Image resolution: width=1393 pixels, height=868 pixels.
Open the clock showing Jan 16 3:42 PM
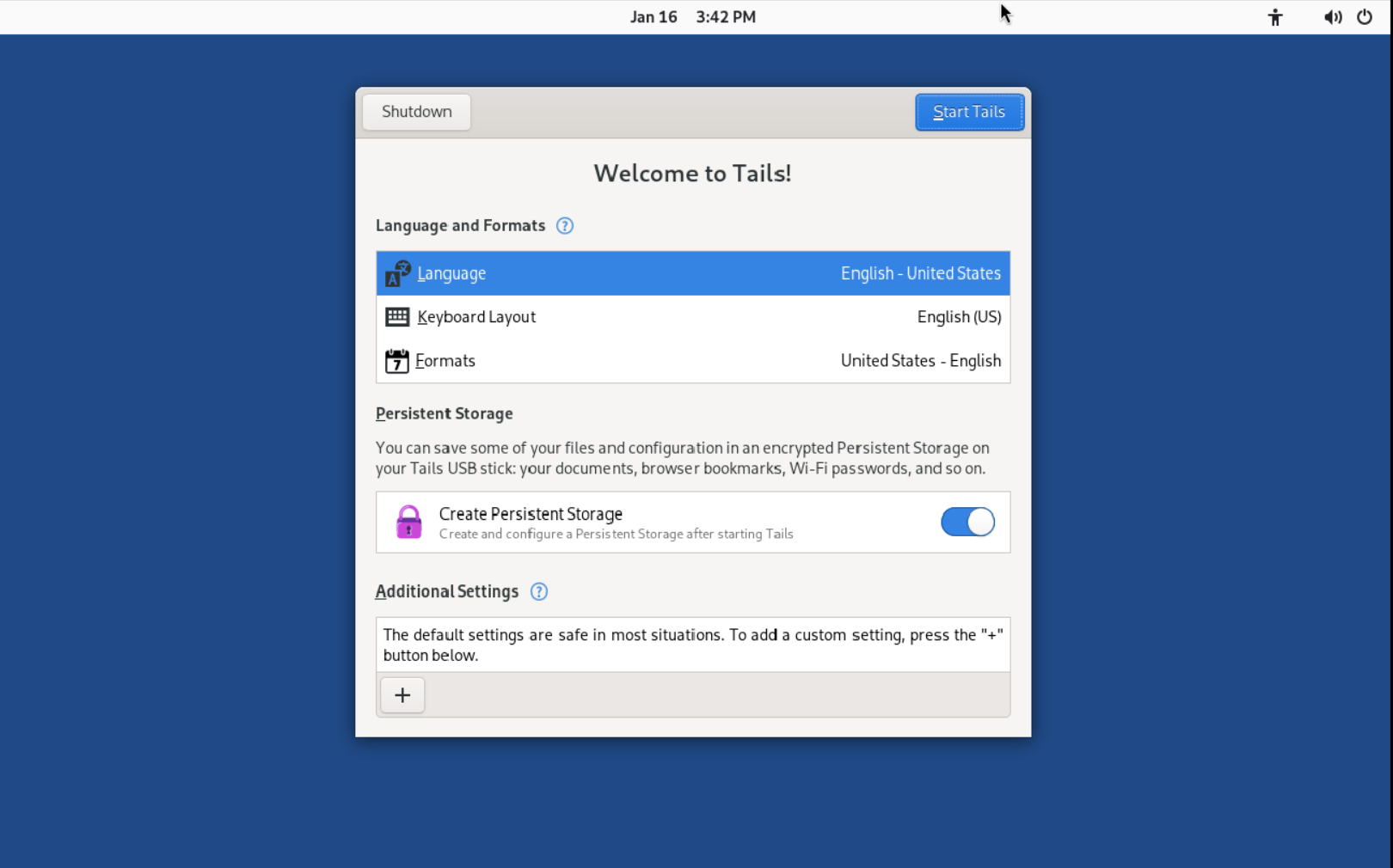point(693,17)
